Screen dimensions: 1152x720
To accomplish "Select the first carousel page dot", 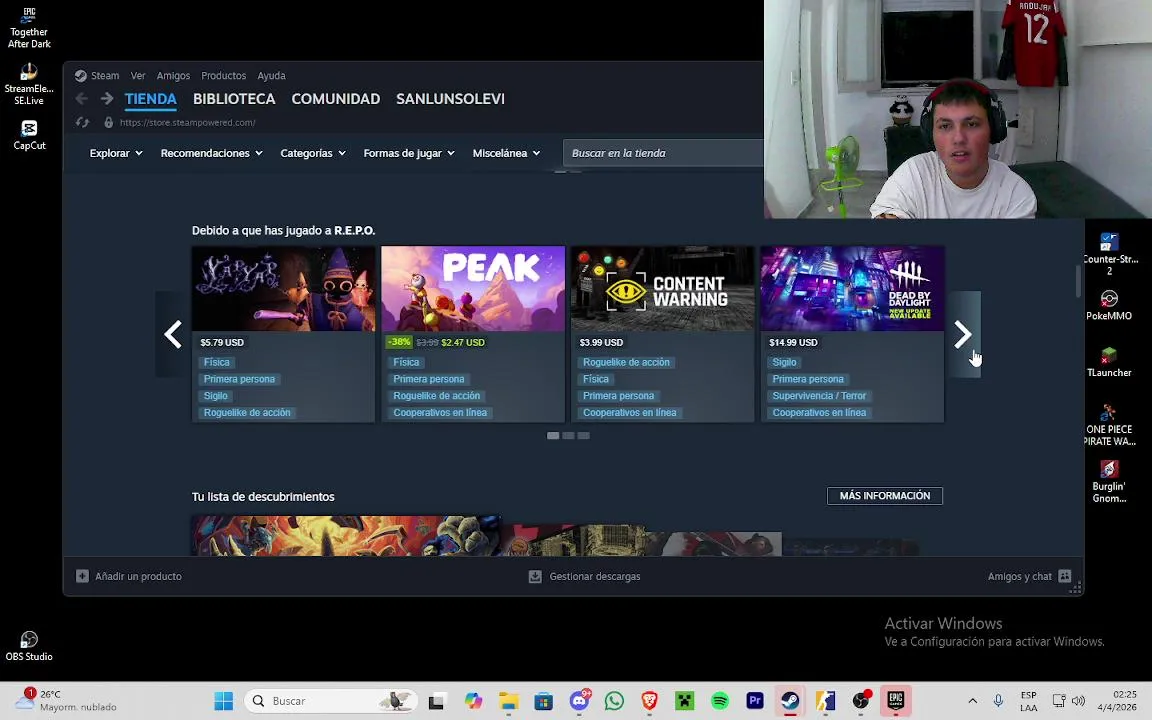I will (553, 436).
